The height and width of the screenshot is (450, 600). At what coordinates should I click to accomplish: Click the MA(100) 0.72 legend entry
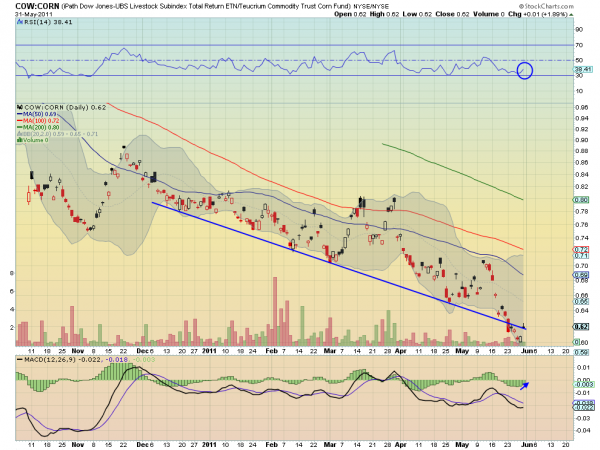(x=38, y=121)
